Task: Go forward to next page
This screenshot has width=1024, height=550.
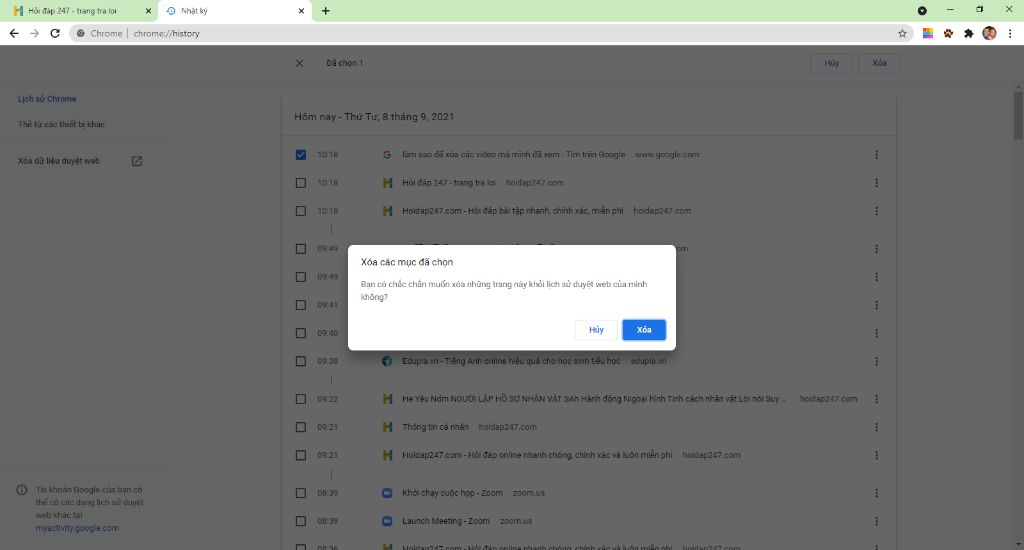Action: coord(35,33)
